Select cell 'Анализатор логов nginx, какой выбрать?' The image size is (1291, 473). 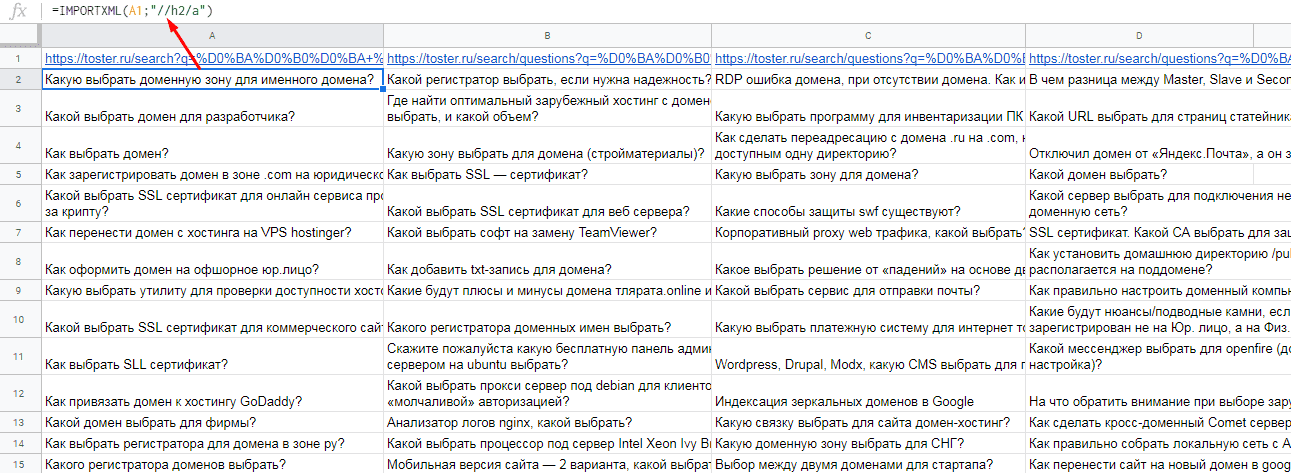point(548,423)
